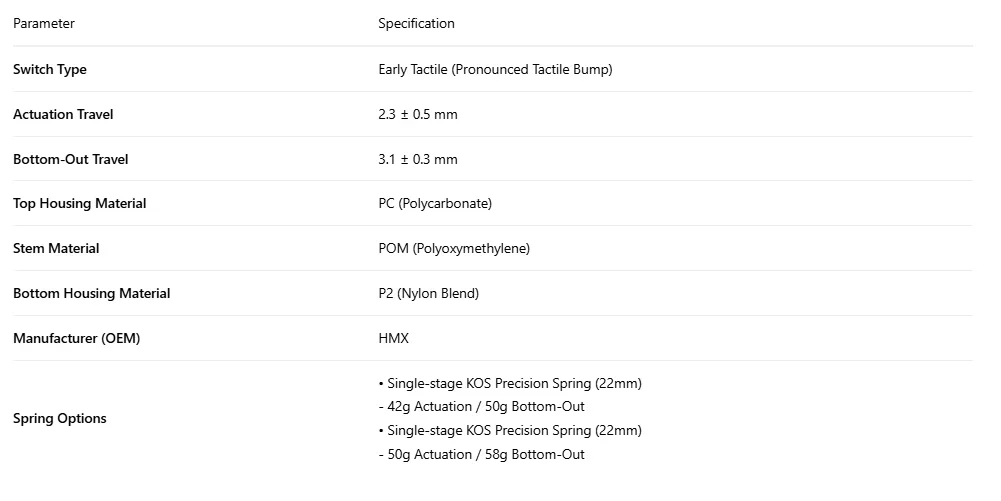Viewport: 1001px width, 501px height.
Task: Click 42g Actuation / 50g Bottom-Out line
Action: click(x=481, y=407)
